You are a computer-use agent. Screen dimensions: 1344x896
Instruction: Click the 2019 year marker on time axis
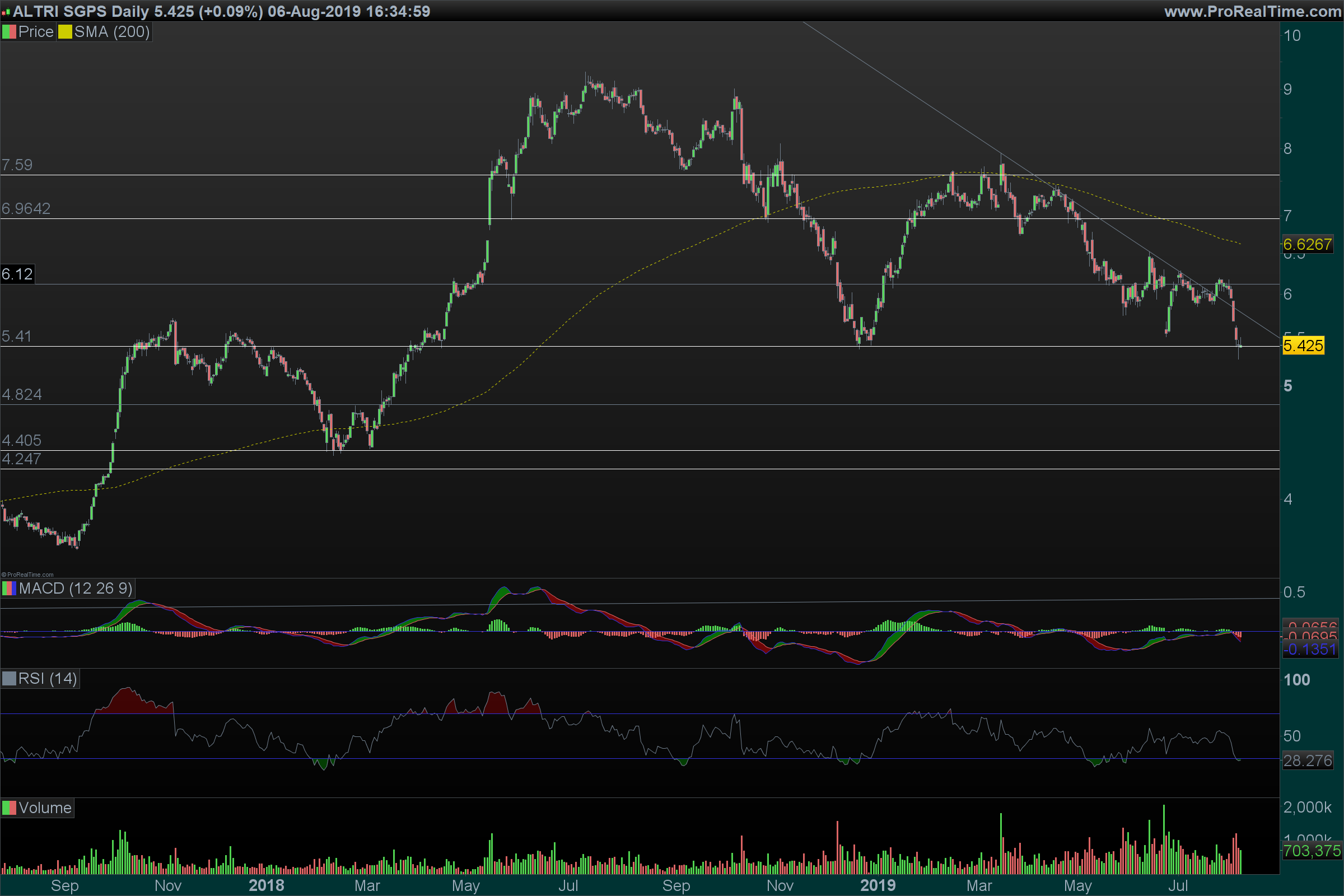point(878,886)
